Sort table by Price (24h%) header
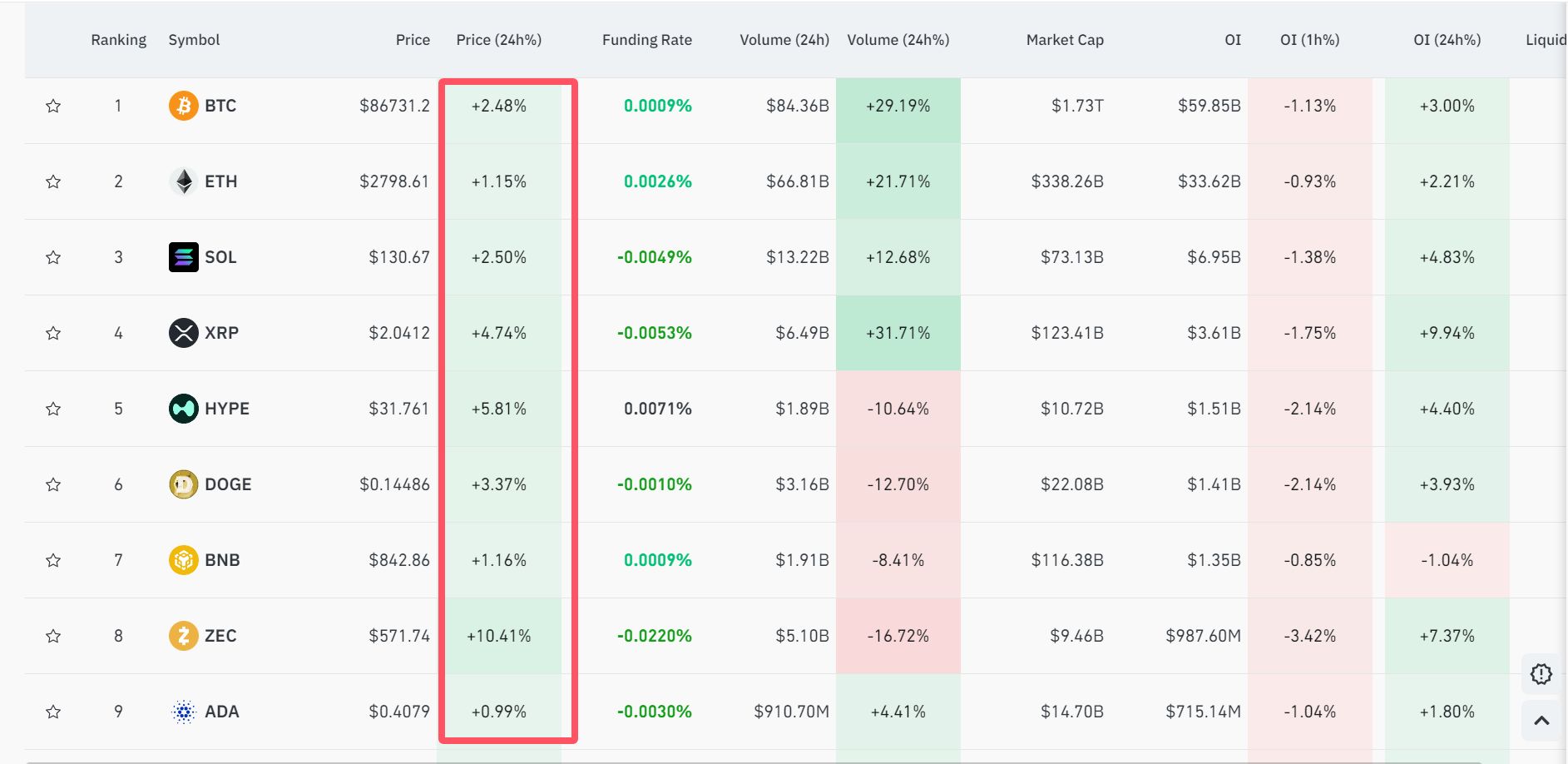The image size is (1568, 764). point(498,40)
